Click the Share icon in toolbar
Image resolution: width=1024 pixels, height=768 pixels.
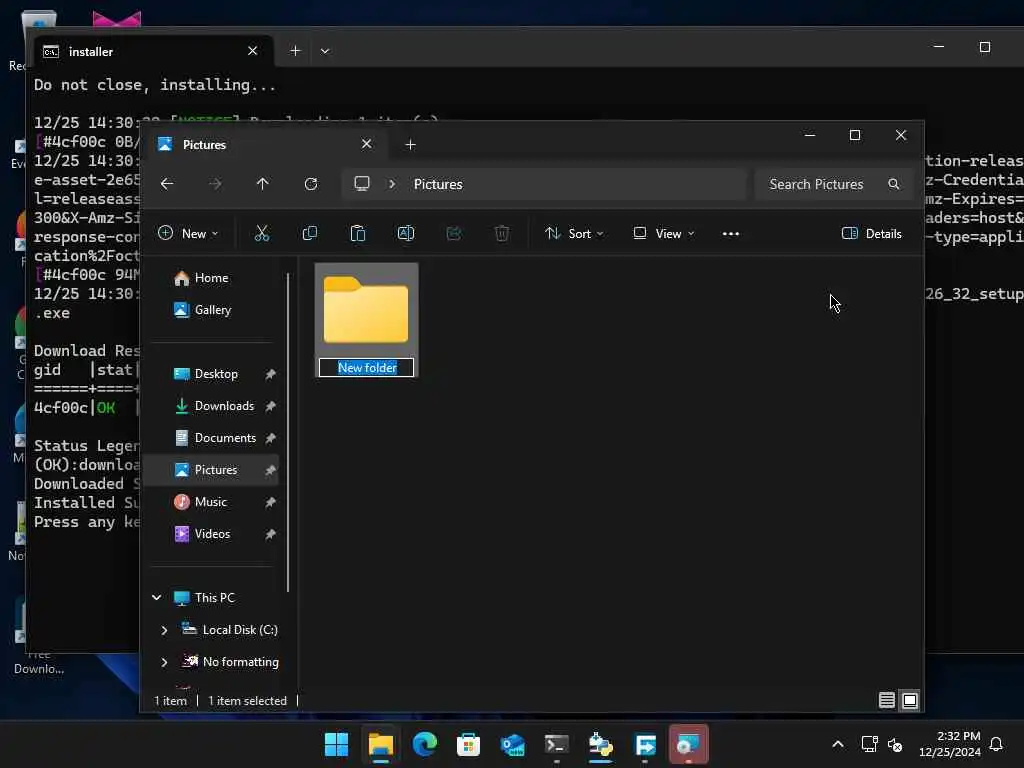(454, 233)
